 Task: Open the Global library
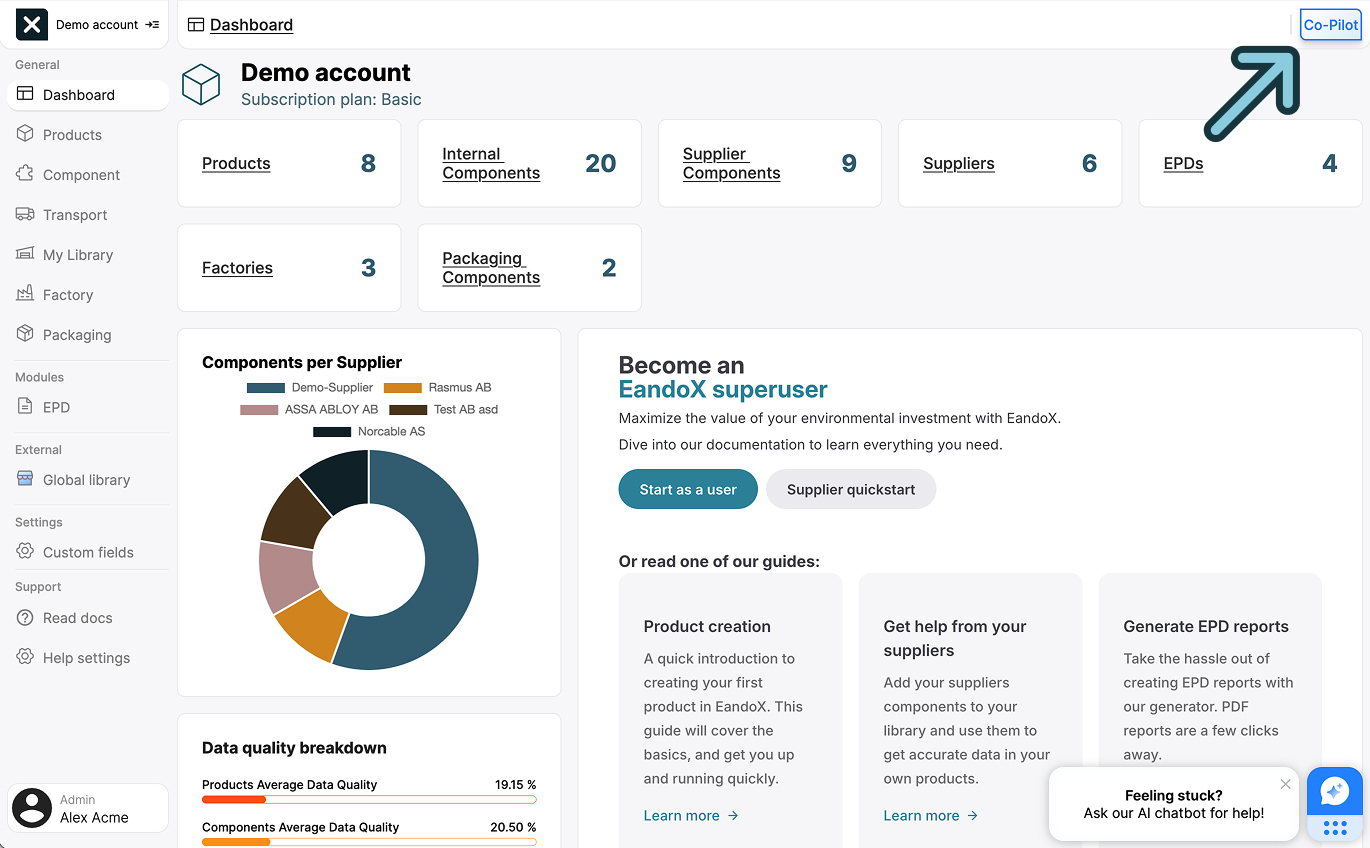click(87, 479)
